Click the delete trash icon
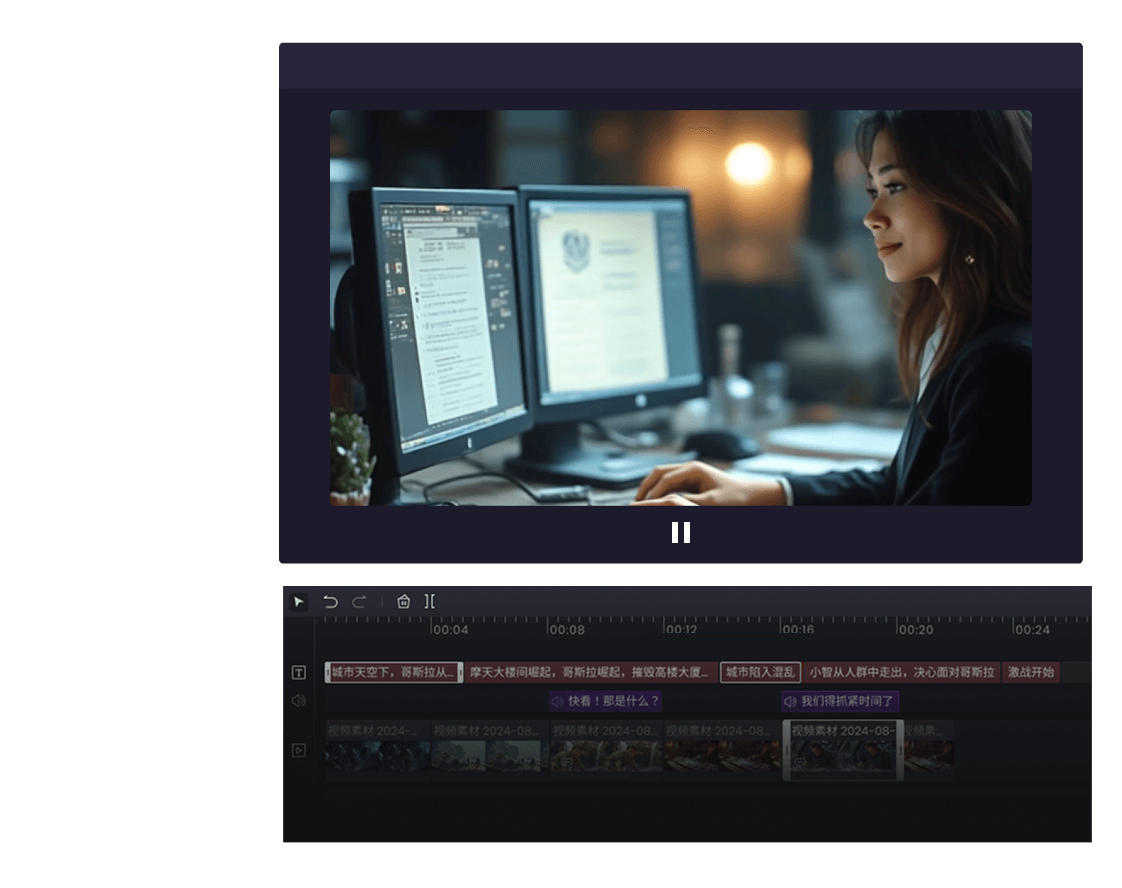Viewport: 1122px width, 888px height. click(x=404, y=602)
